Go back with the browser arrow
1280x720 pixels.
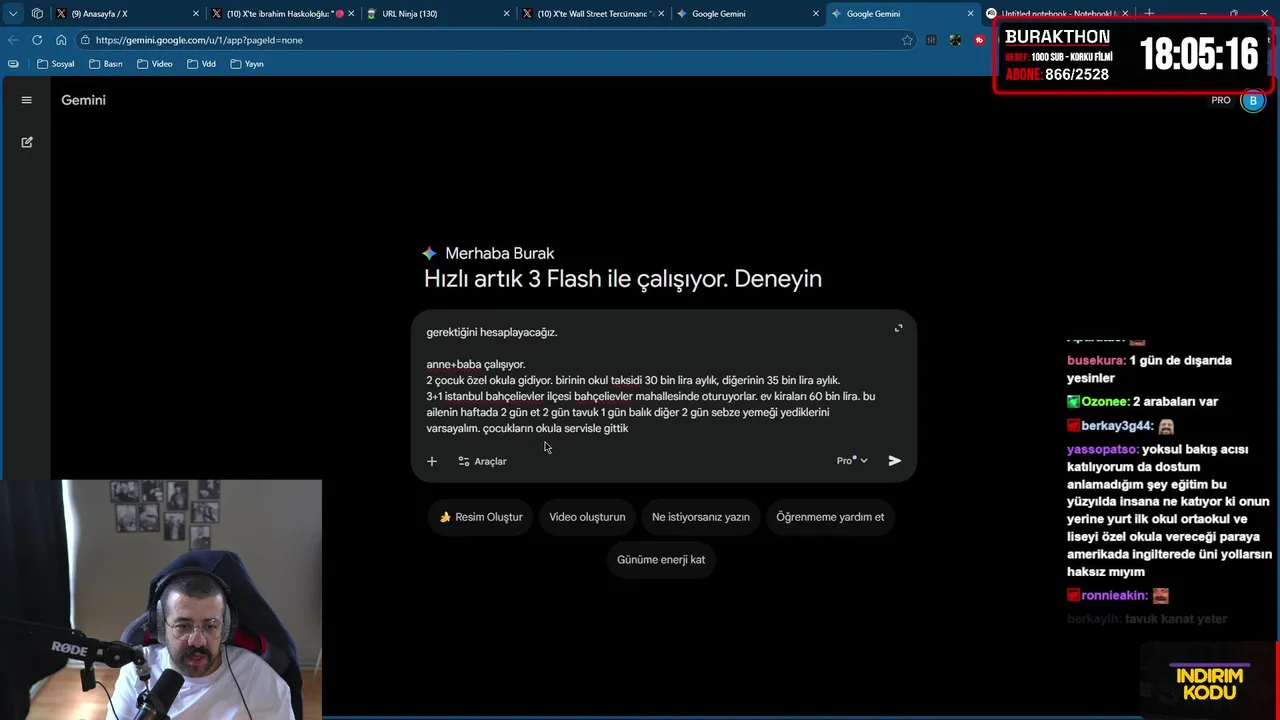click(13, 40)
